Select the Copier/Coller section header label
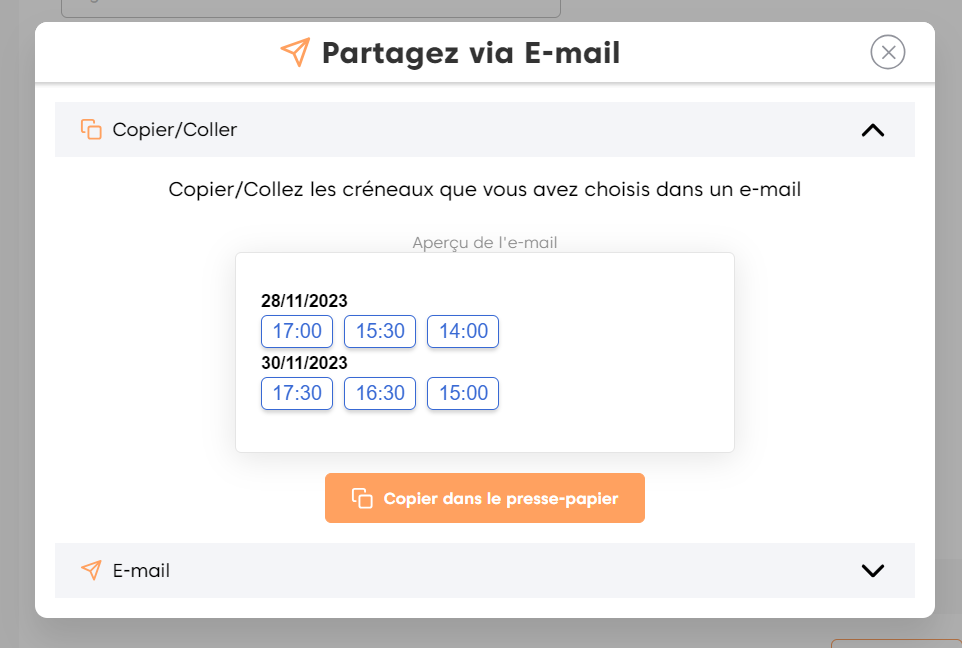 pyautogui.click(x=175, y=130)
